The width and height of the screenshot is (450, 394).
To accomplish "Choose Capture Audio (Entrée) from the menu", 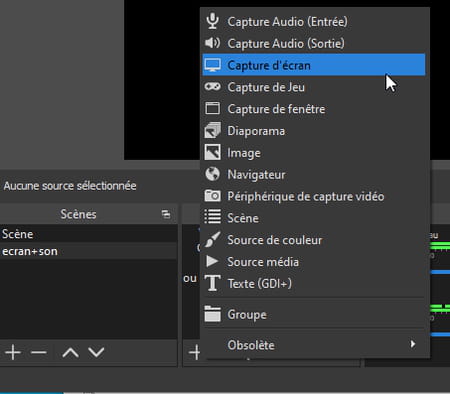I will [x=314, y=21].
